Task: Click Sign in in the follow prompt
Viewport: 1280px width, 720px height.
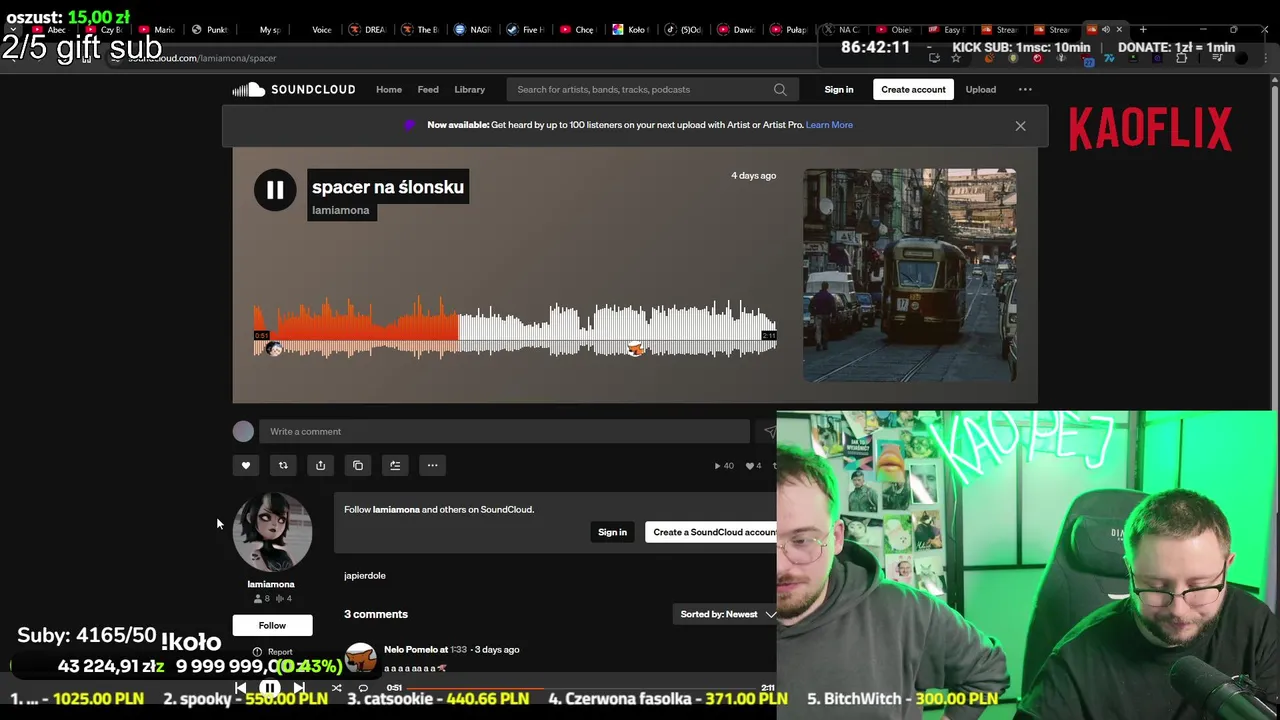Action: 612,532
